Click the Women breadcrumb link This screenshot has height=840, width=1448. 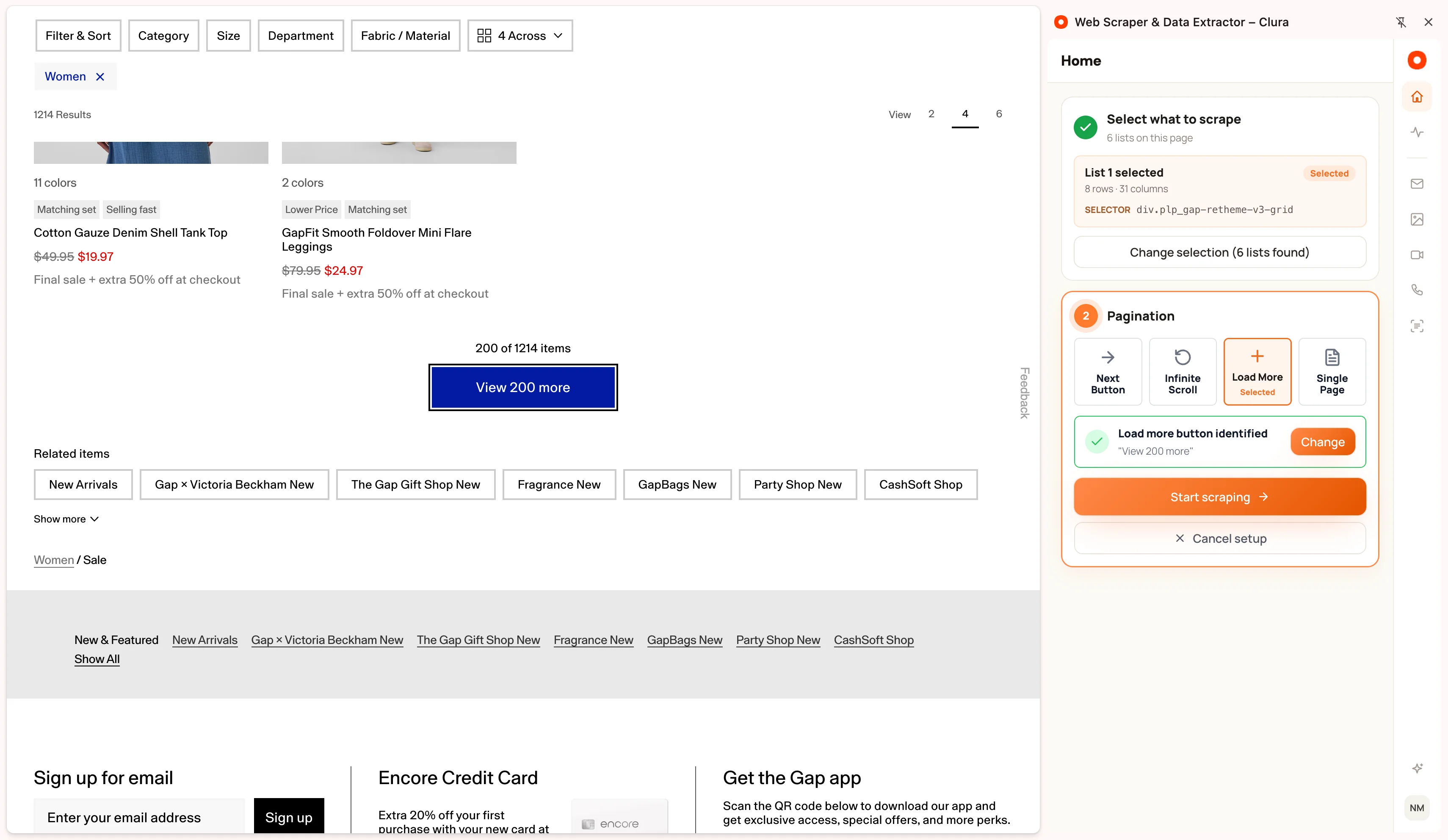[53, 560]
